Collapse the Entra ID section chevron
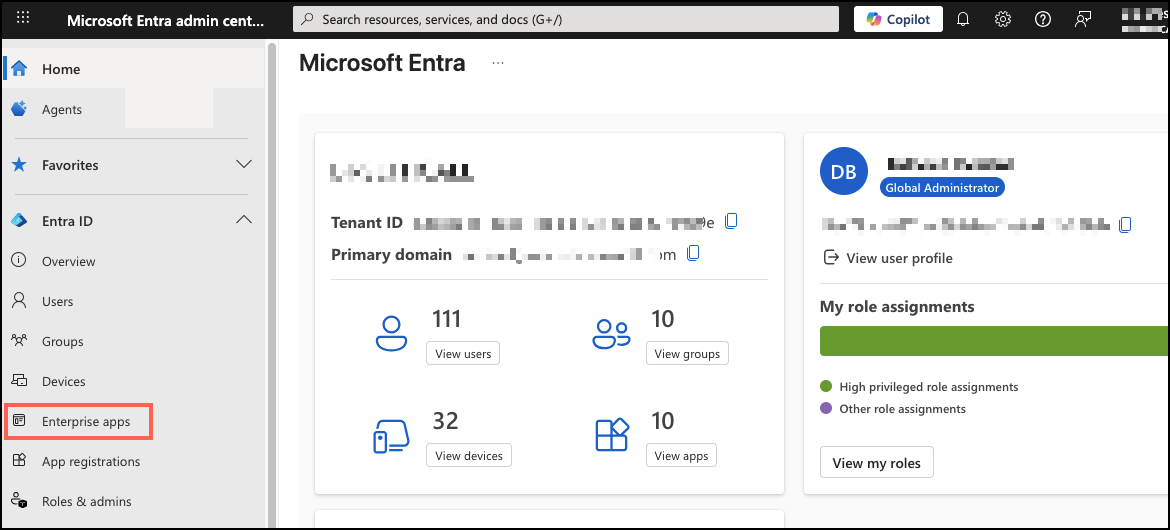The height and width of the screenshot is (530, 1170). tap(244, 220)
